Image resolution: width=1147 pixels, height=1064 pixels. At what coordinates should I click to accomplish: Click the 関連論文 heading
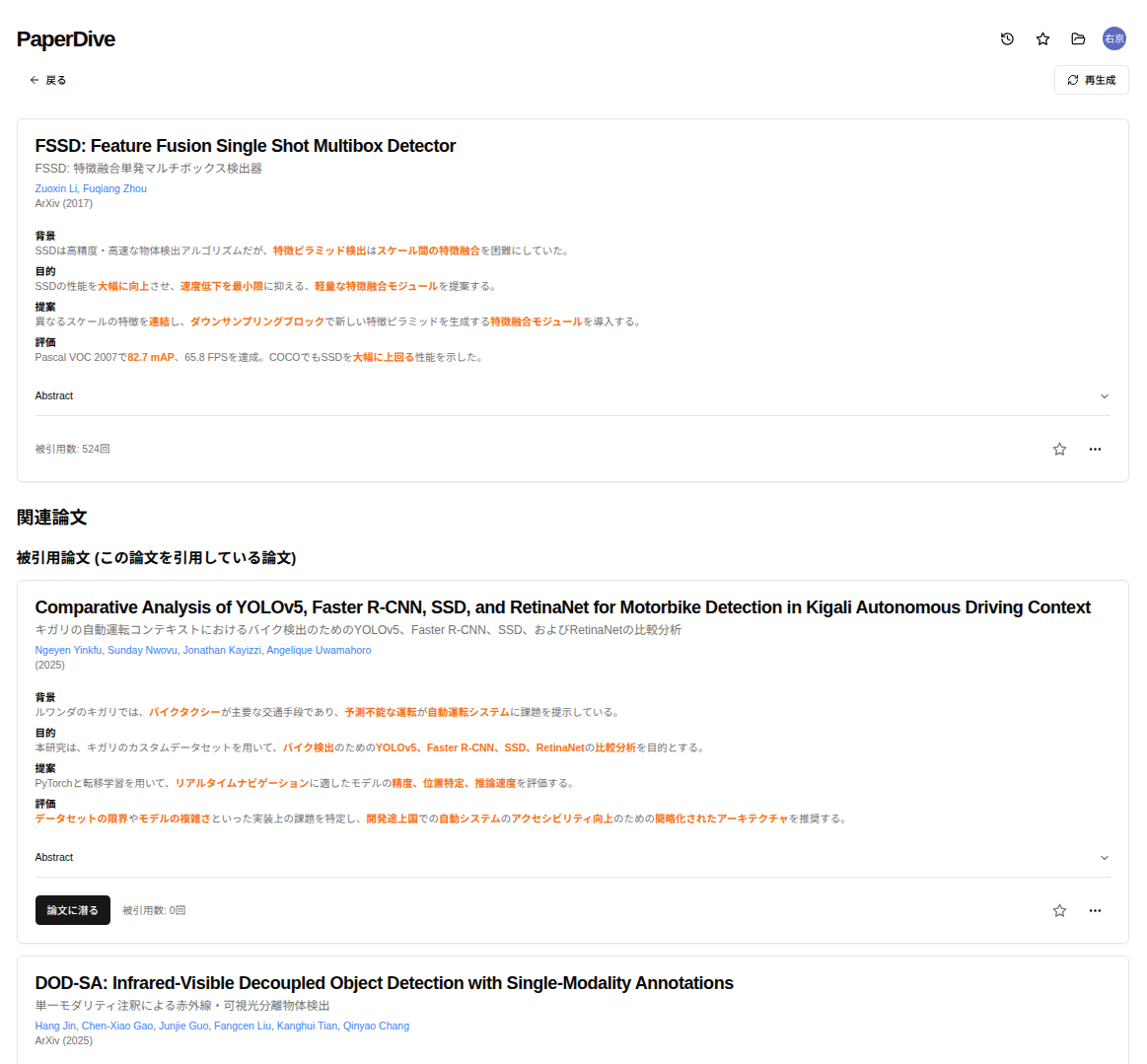52,518
